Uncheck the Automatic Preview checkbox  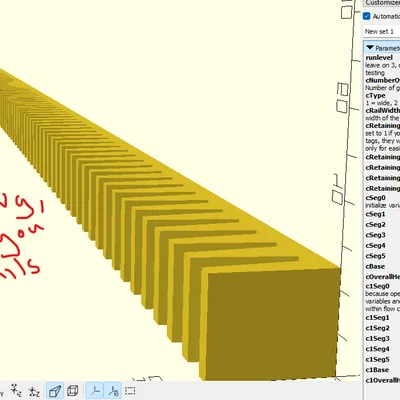367,16
